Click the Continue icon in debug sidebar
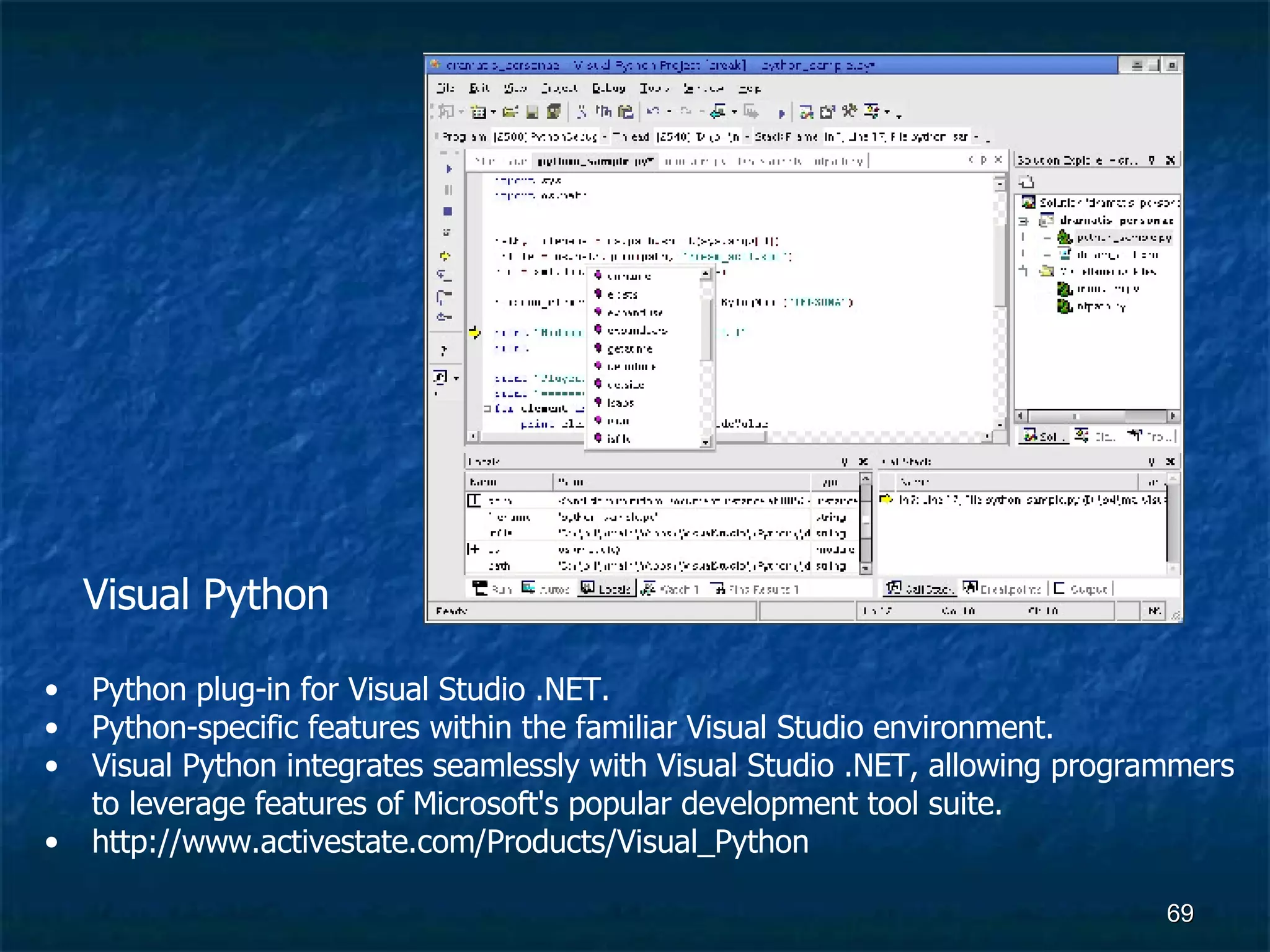Viewport: 1270px width, 952px height. (449, 169)
